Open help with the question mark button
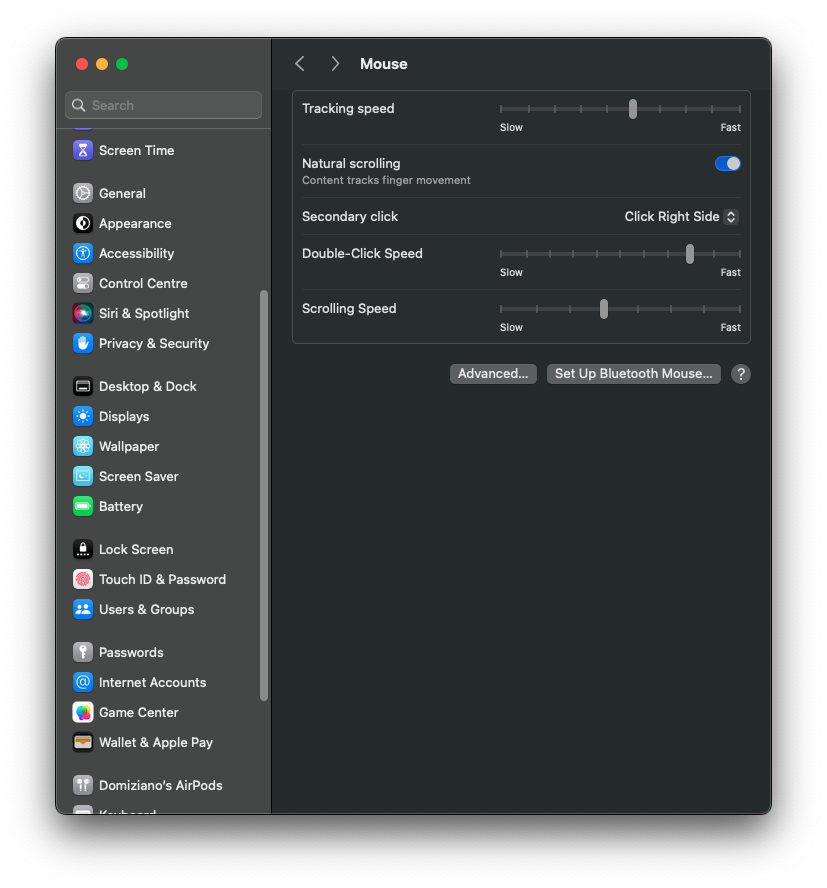This screenshot has height=888, width=827. tap(740, 374)
